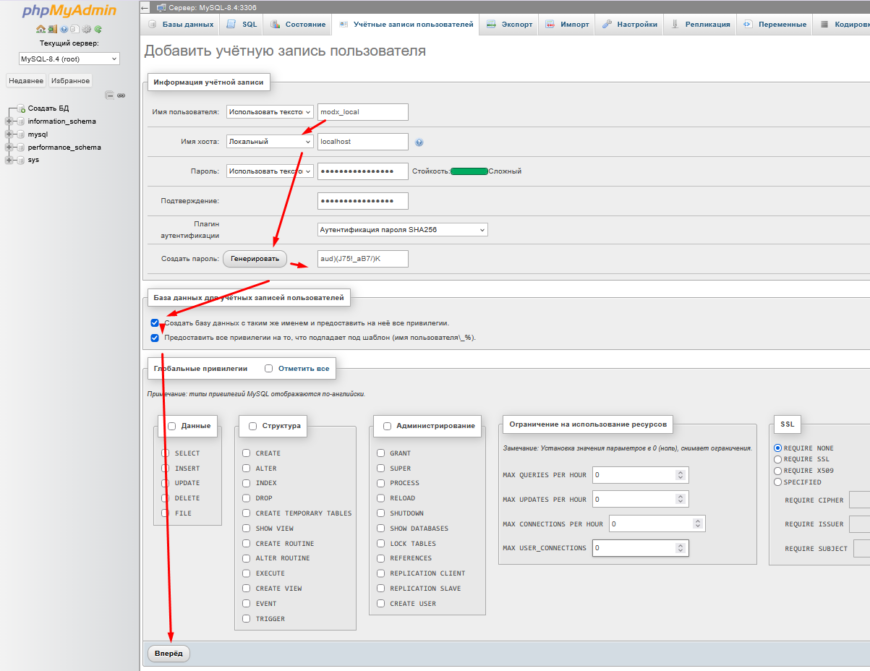Expand information_schema tree node
Screen dimensions: 870x671
(9, 121)
